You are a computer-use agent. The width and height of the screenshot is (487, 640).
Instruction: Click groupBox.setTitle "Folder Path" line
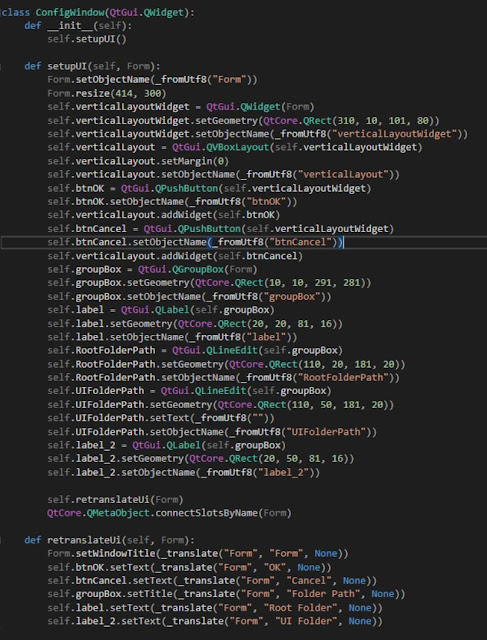click(x=226, y=593)
